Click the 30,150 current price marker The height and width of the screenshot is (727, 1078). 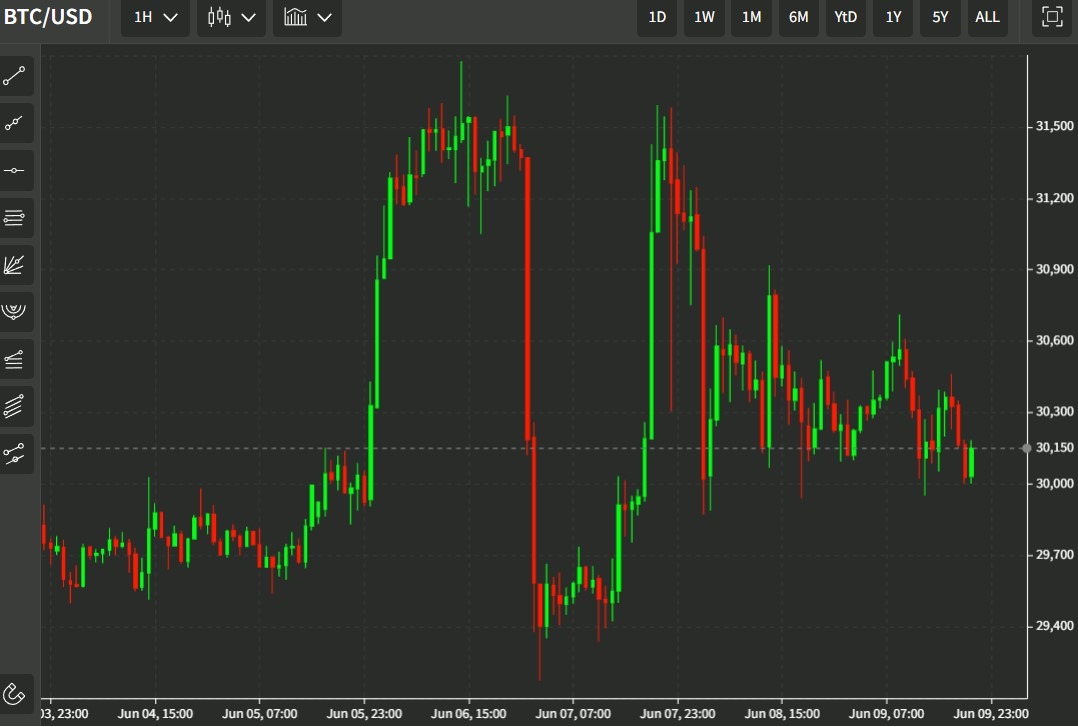coord(1055,448)
